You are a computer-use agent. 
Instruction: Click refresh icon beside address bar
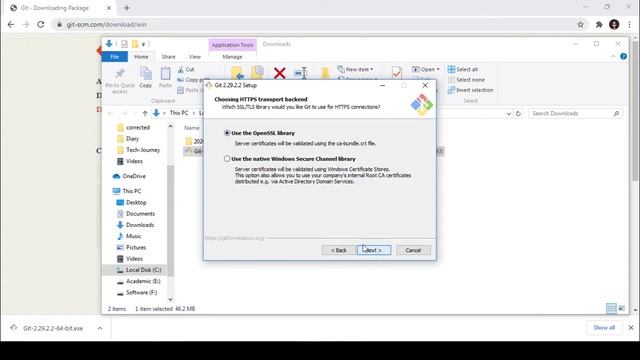pyautogui.click(x=518, y=113)
